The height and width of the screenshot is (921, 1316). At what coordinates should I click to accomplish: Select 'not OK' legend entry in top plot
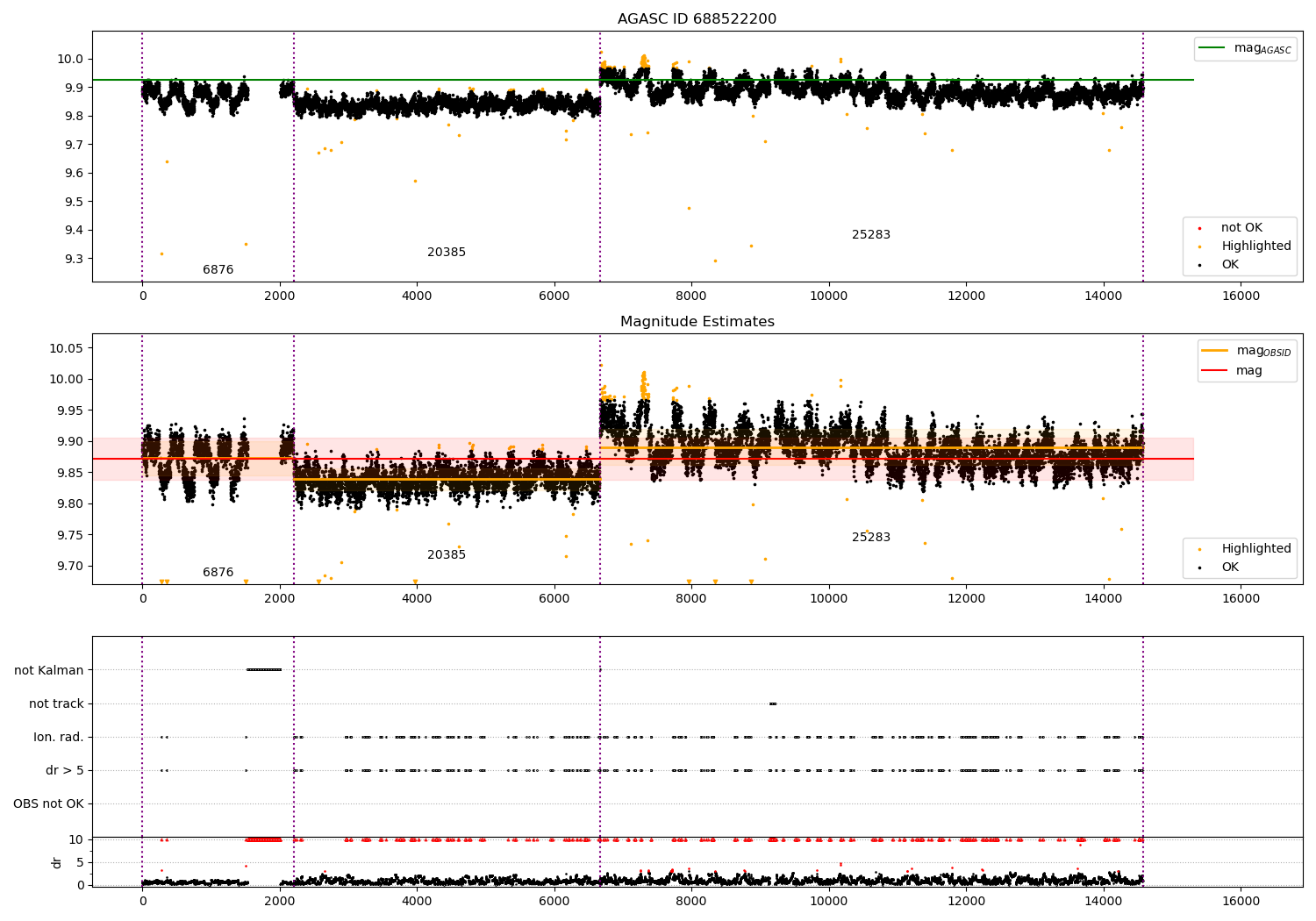[1241, 227]
